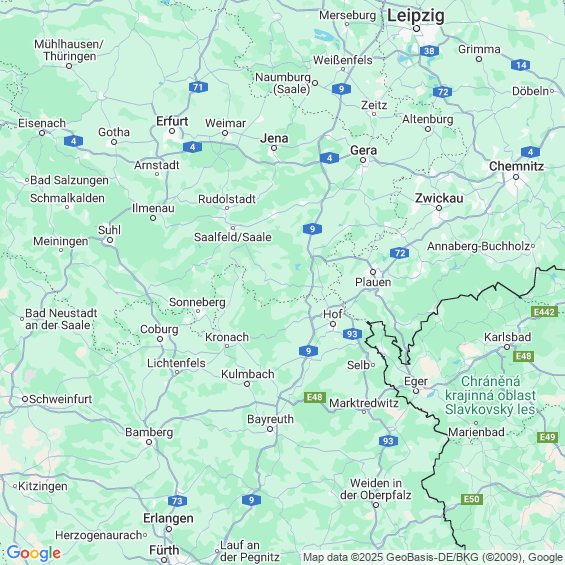Click the Chemnitz city marker
The image size is (565, 565).
tap(516, 177)
